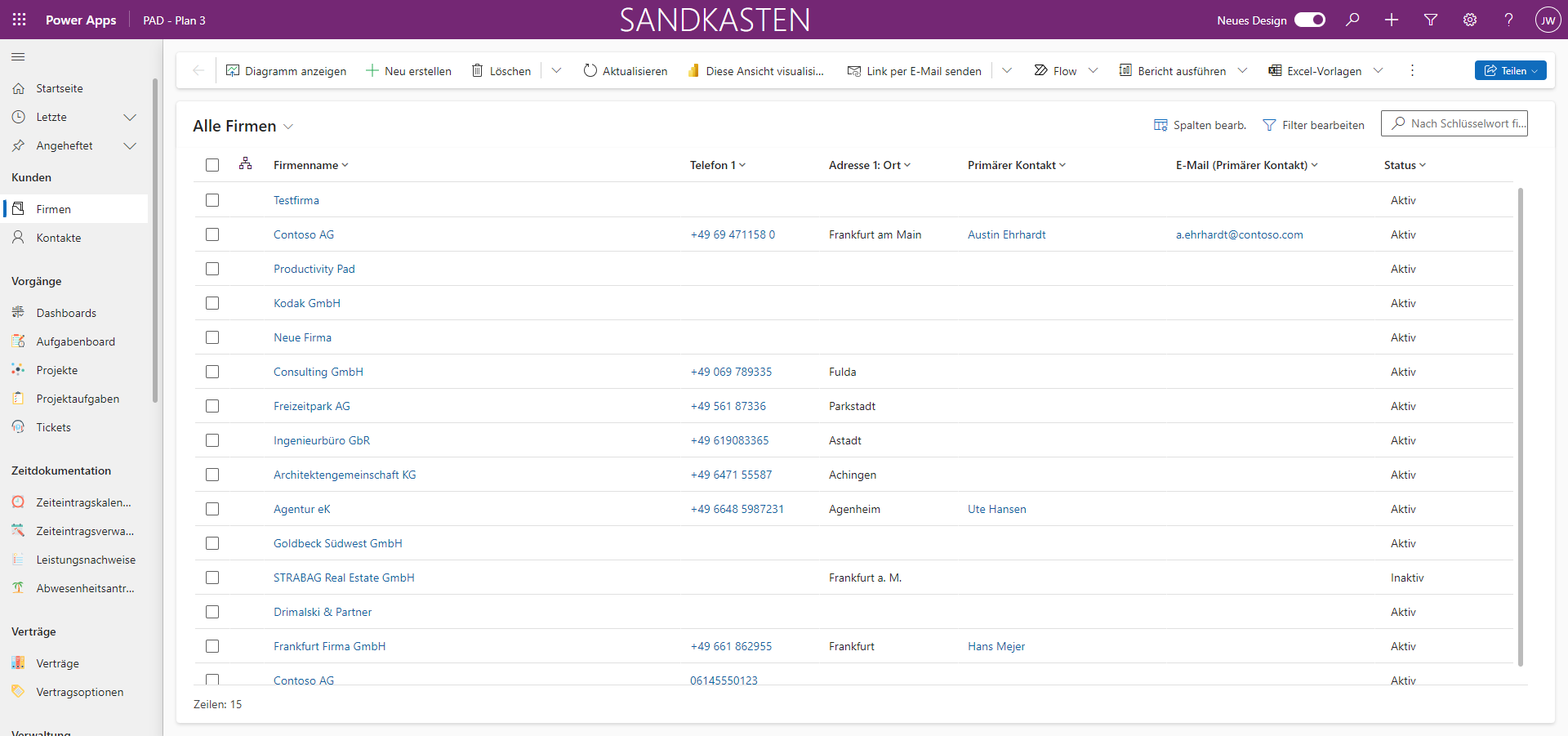1568x736 pixels.
Task: Open the a.ehrhardt@contoso.com email link
Action: pyautogui.click(x=1239, y=234)
